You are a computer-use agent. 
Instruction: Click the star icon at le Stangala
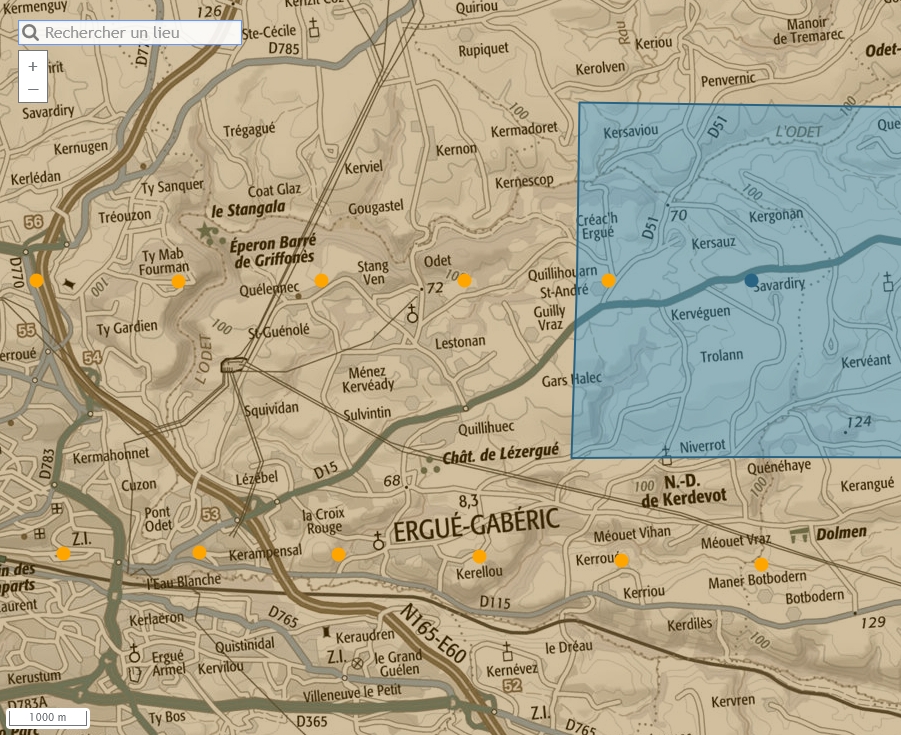(207, 231)
